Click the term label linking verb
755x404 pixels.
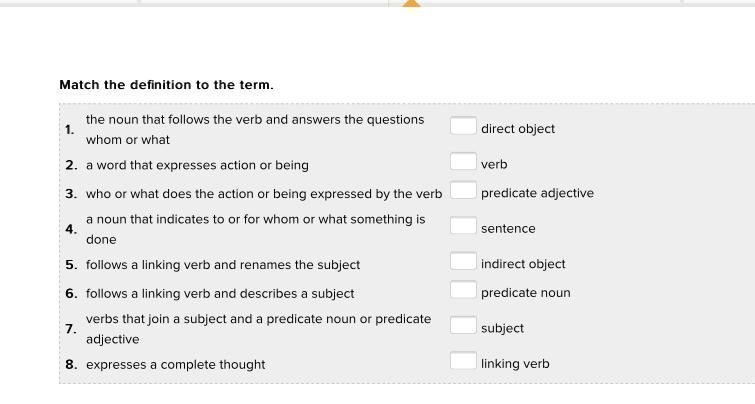point(515,364)
